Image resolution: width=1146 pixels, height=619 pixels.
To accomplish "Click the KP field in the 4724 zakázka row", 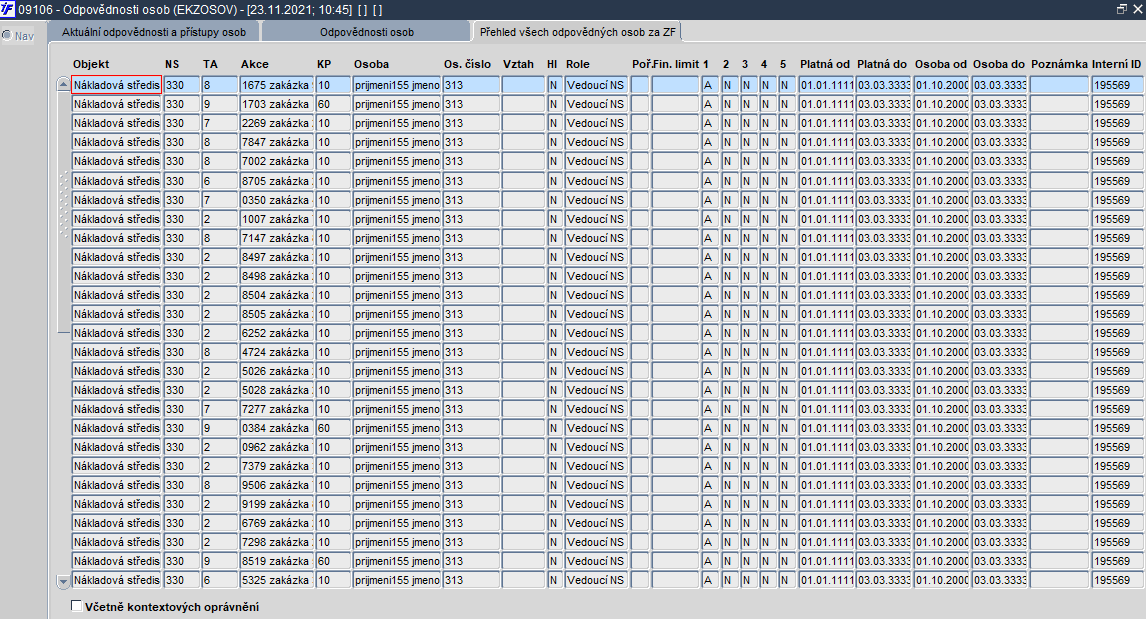I will click(333, 352).
